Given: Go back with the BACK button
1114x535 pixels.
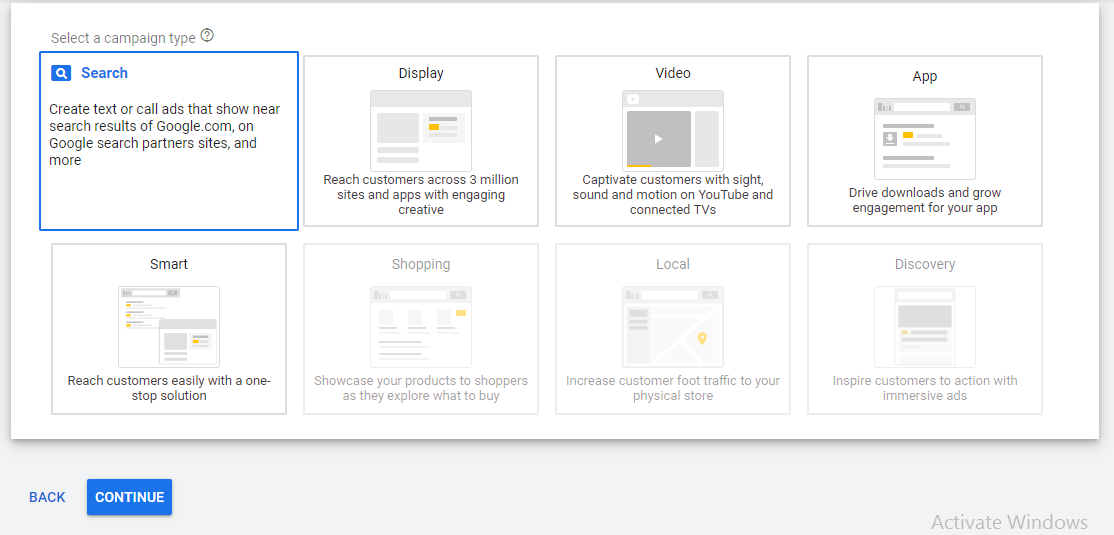Looking at the screenshot, I should (x=47, y=497).
